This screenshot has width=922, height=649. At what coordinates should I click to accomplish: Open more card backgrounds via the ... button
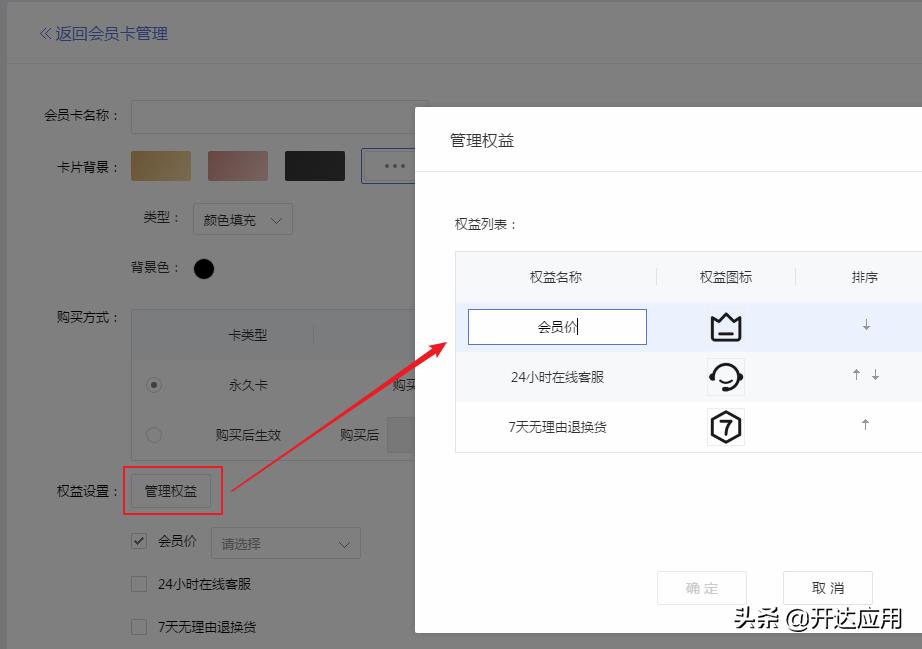[391, 165]
